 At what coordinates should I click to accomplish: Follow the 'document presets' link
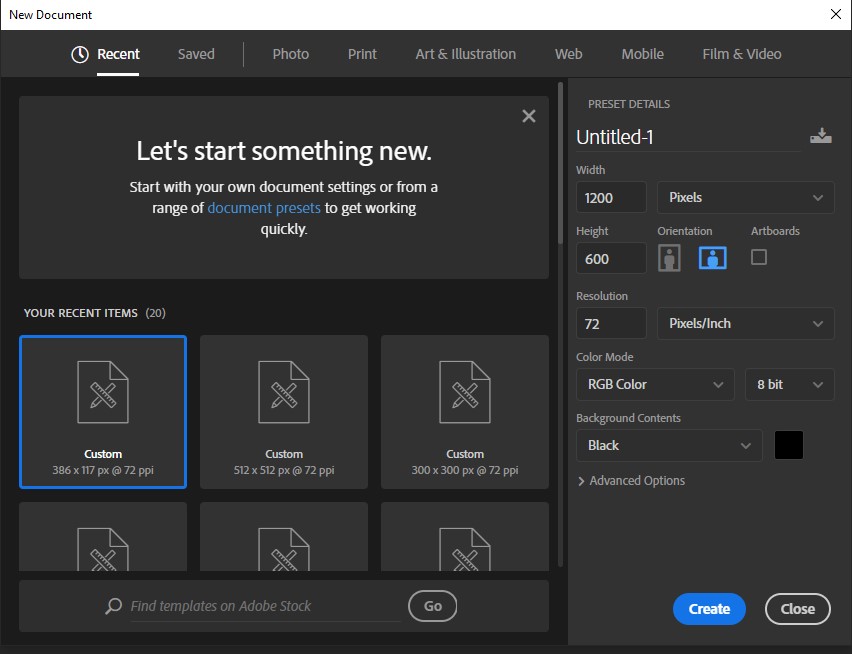pos(264,208)
